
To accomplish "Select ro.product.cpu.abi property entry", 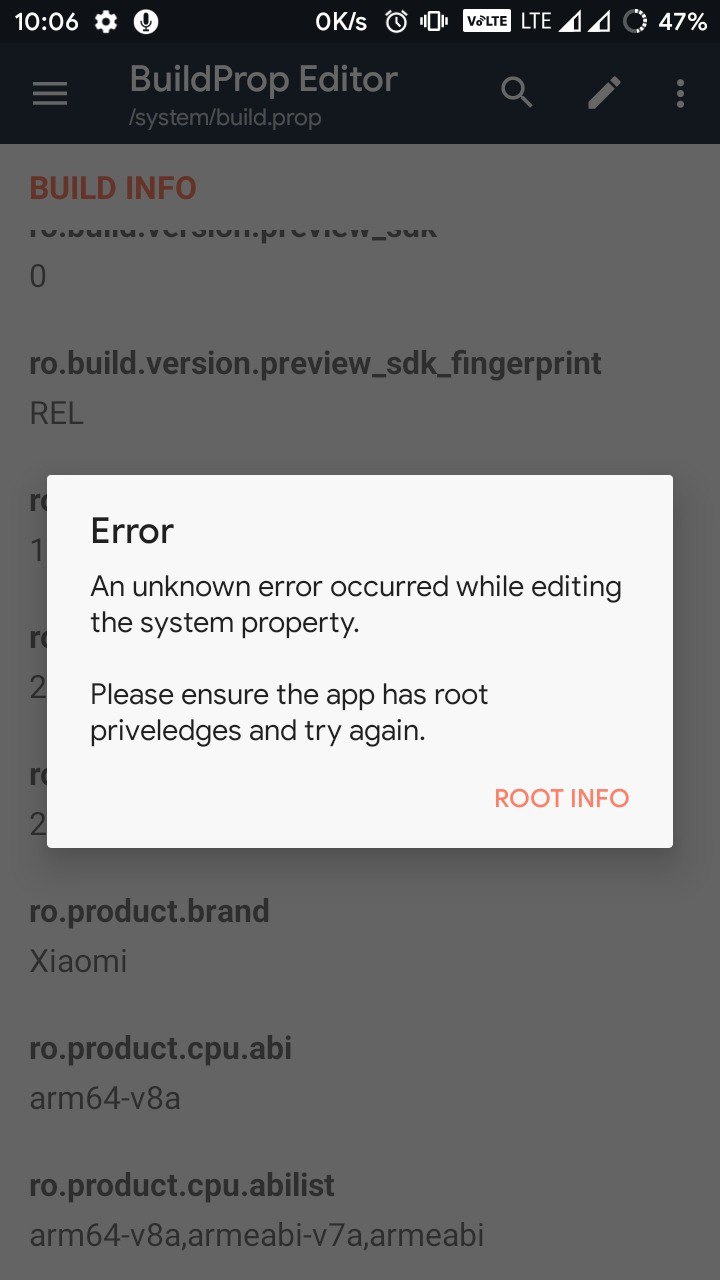I will pos(360,1073).
